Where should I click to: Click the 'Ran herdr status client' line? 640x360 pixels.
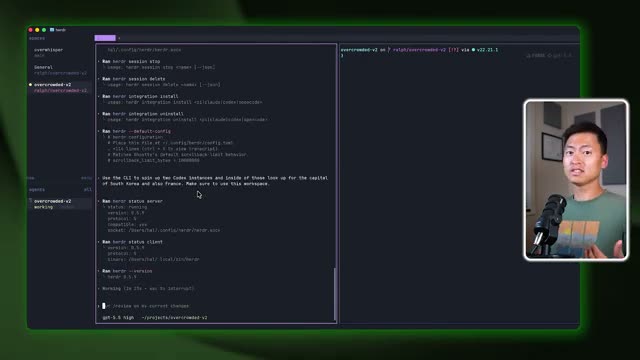click(x=132, y=242)
